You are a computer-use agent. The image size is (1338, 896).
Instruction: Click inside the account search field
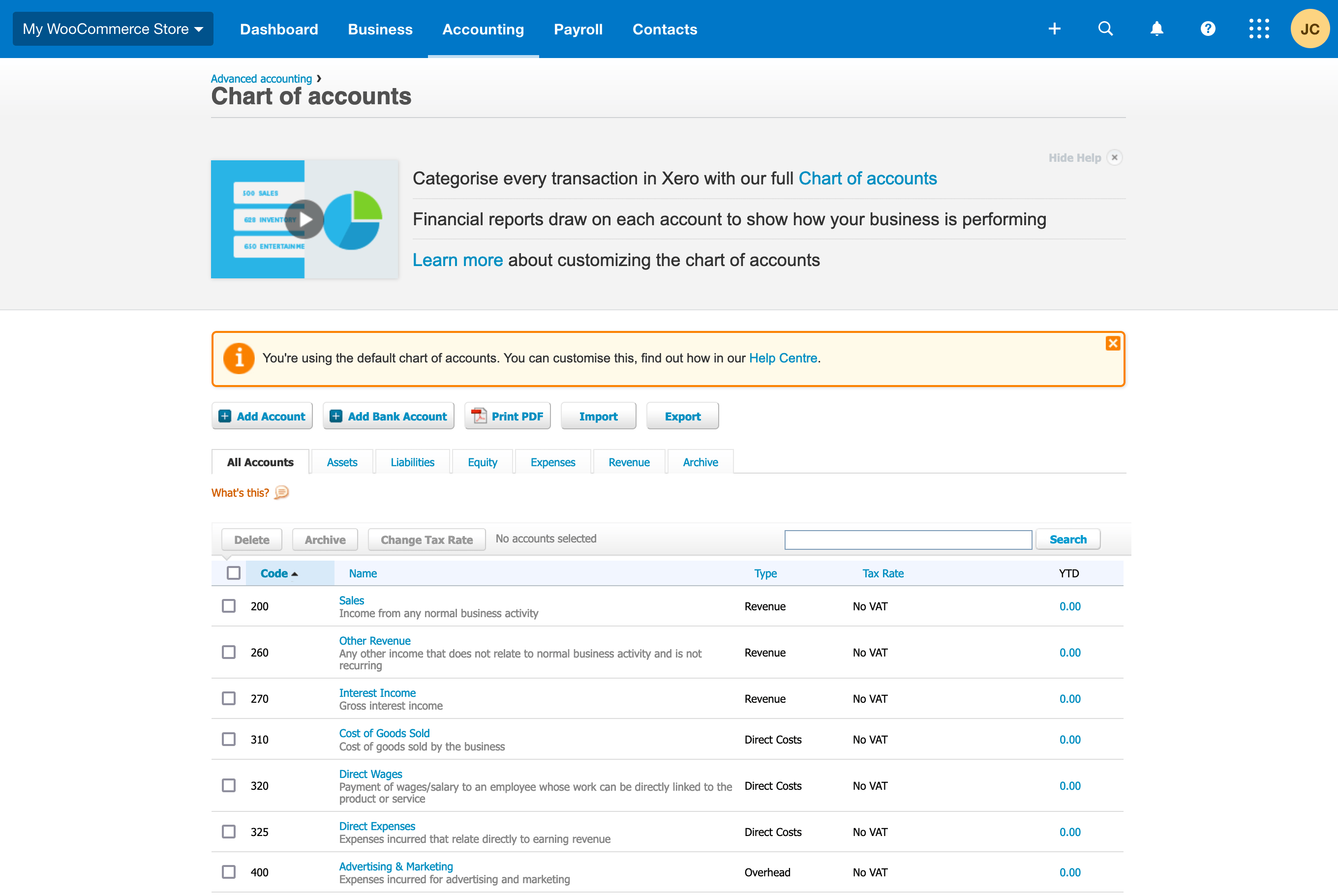pos(908,539)
